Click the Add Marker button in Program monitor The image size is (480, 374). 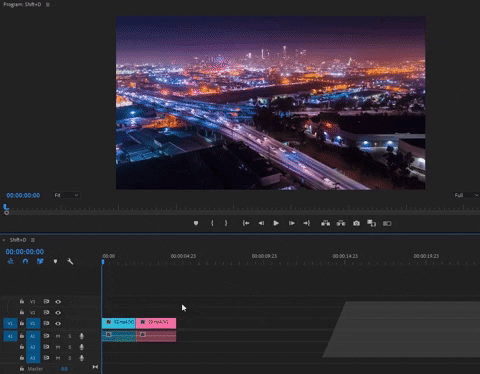[x=196, y=223]
